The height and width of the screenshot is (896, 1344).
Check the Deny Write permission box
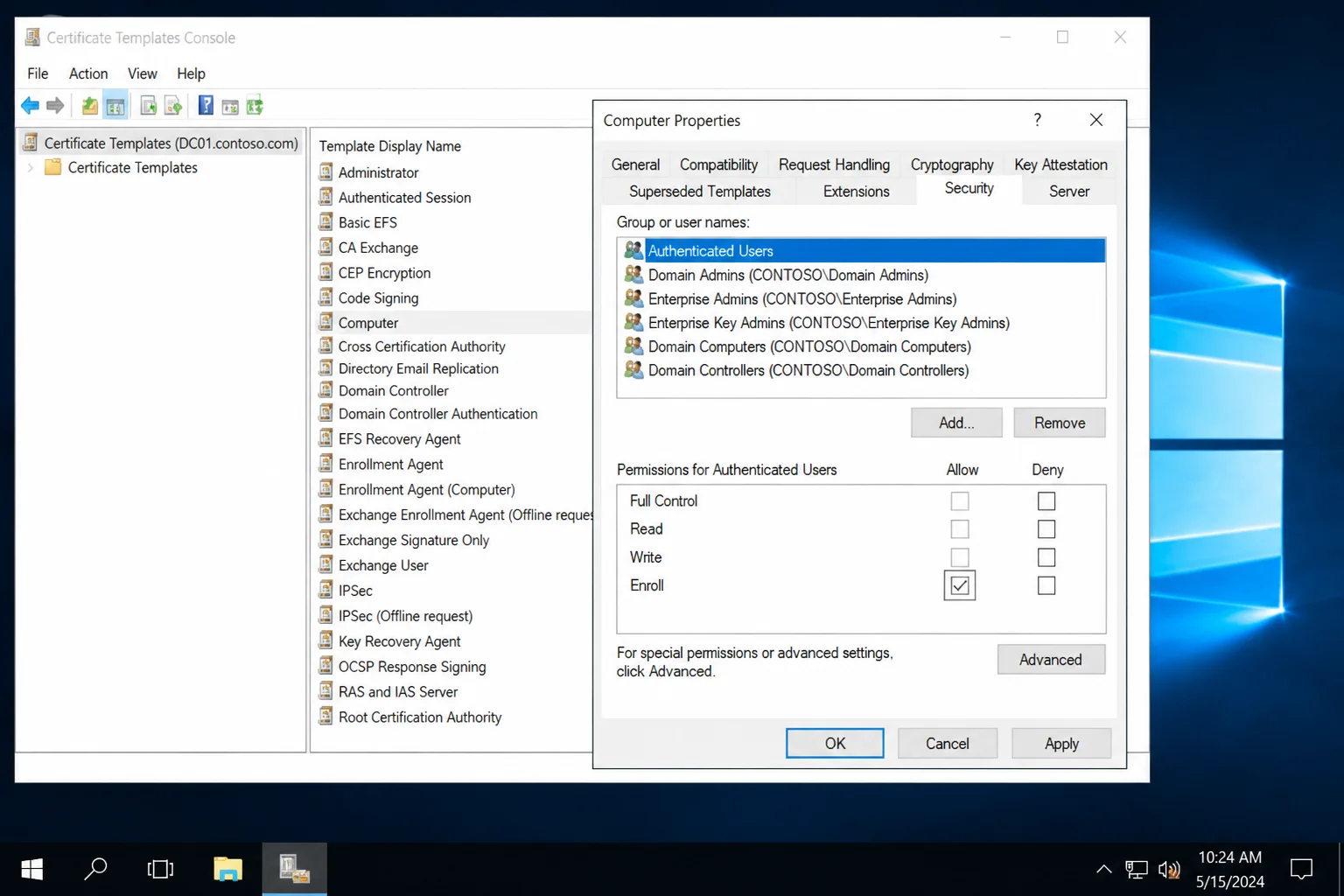[1046, 557]
